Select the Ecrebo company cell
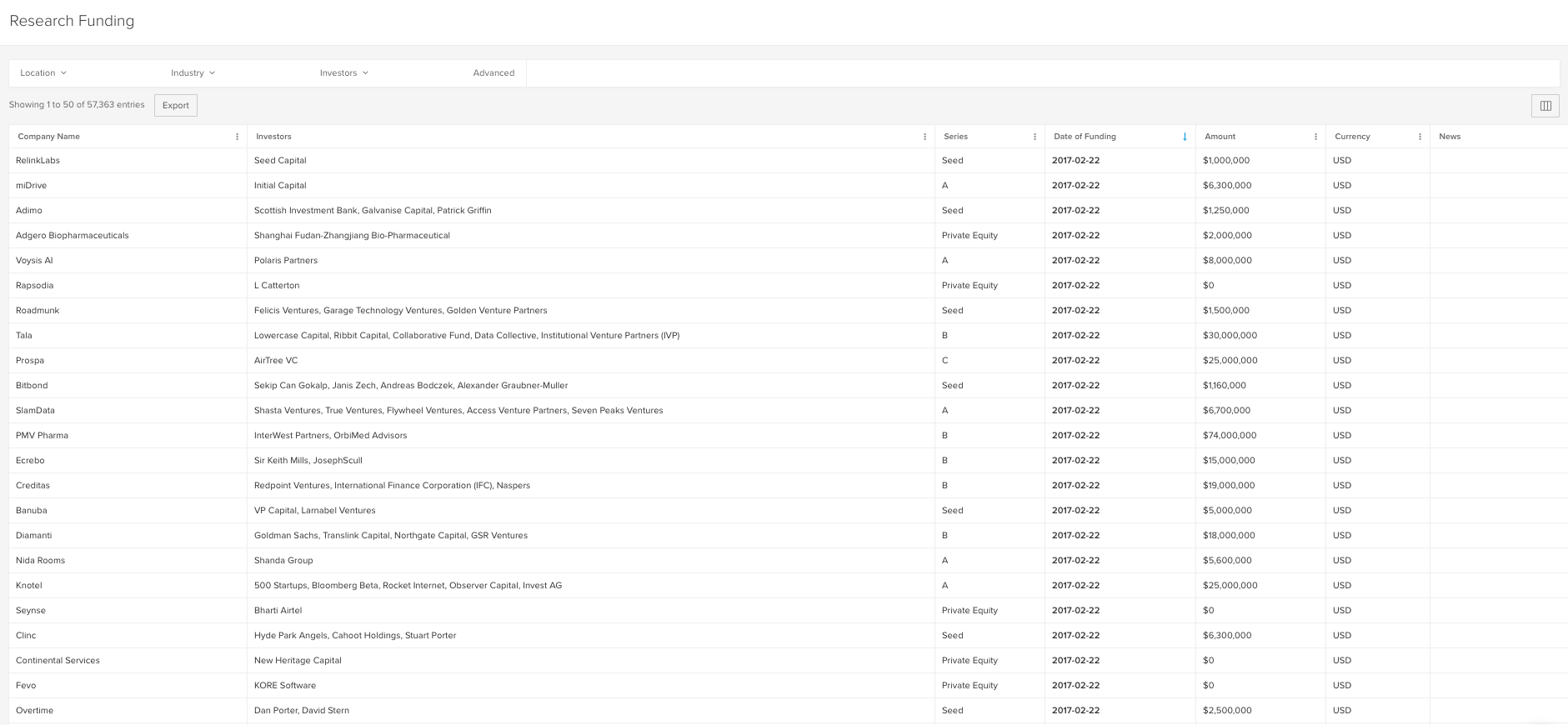The width and height of the screenshot is (1568, 725). coord(128,460)
